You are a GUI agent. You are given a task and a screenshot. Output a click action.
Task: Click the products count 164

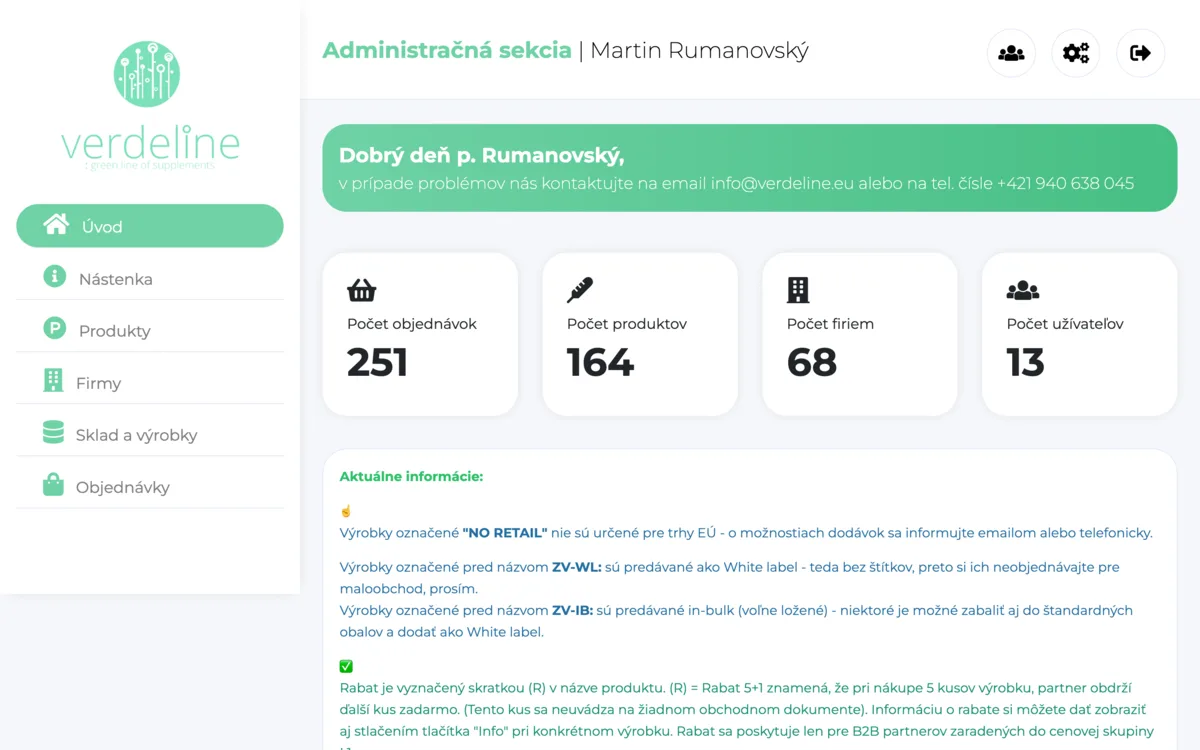tap(600, 362)
